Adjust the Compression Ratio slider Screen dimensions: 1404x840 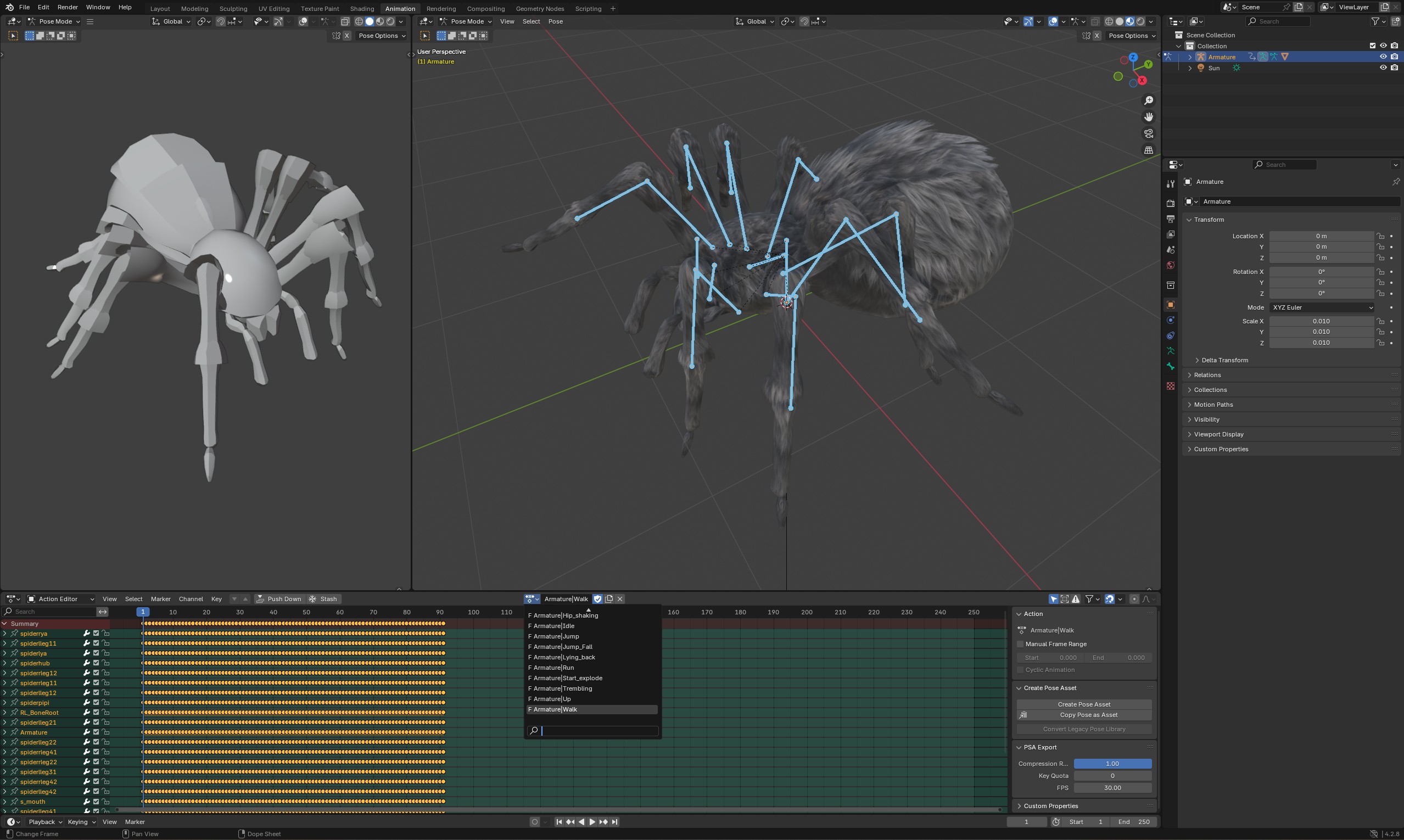[1113, 763]
